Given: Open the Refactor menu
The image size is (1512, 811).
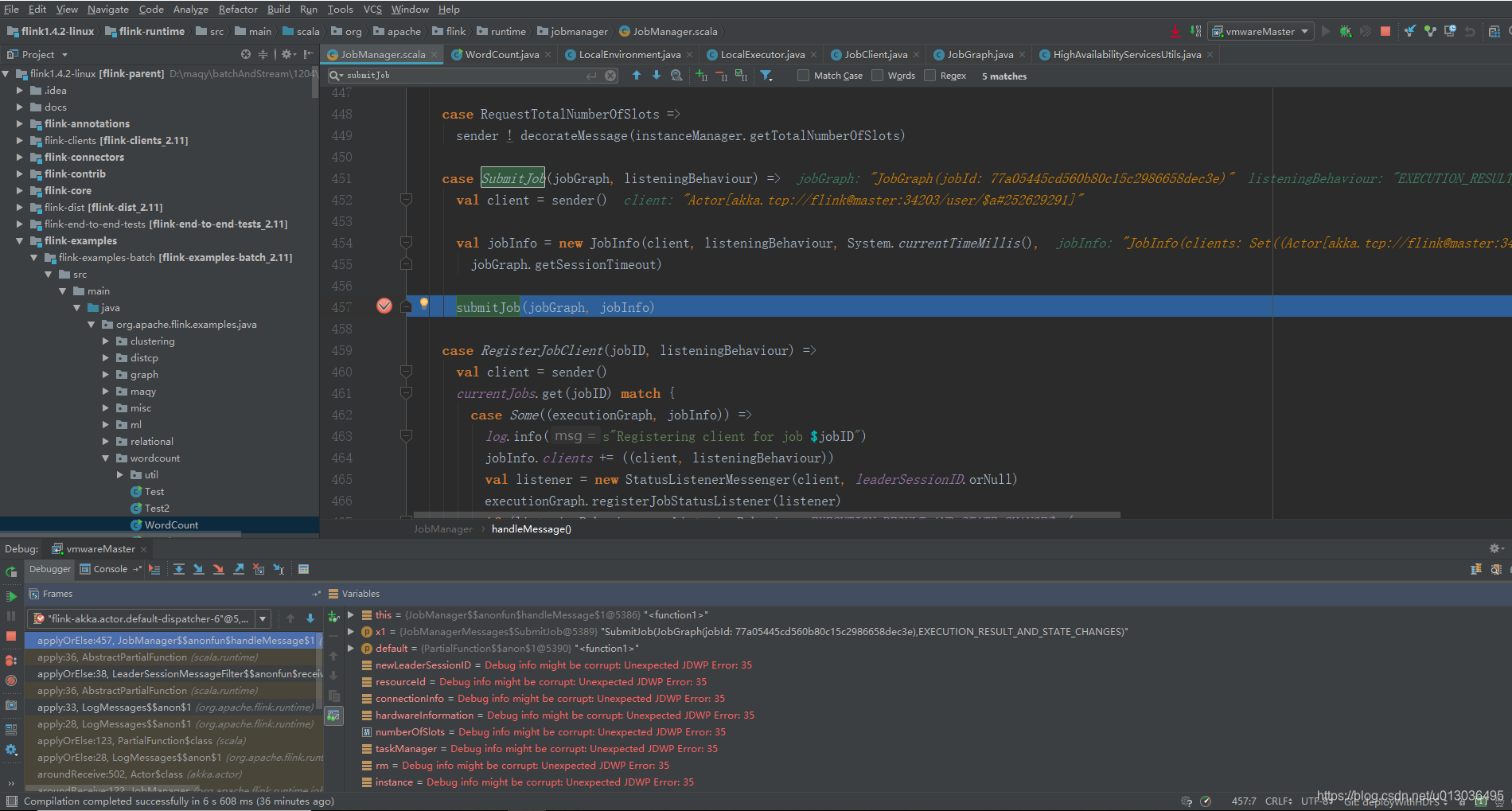Looking at the screenshot, I should (238, 9).
